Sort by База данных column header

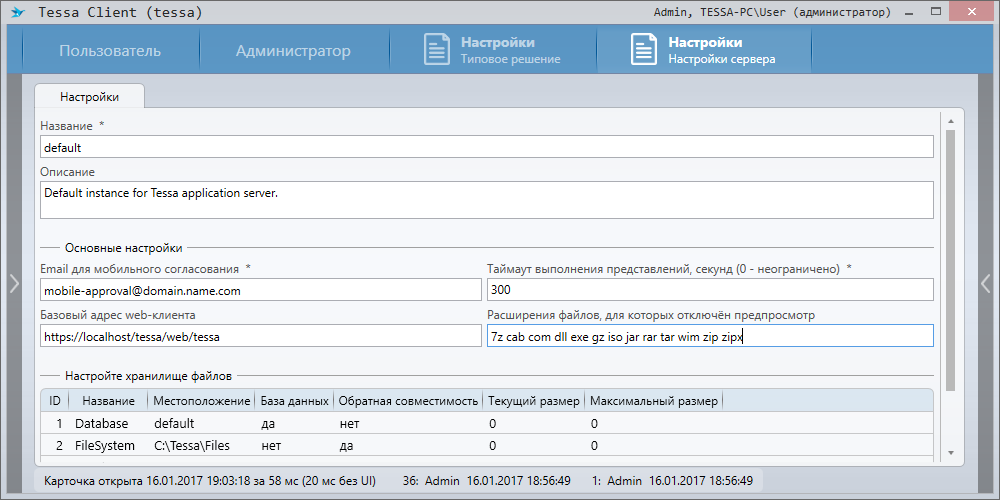(x=295, y=401)
